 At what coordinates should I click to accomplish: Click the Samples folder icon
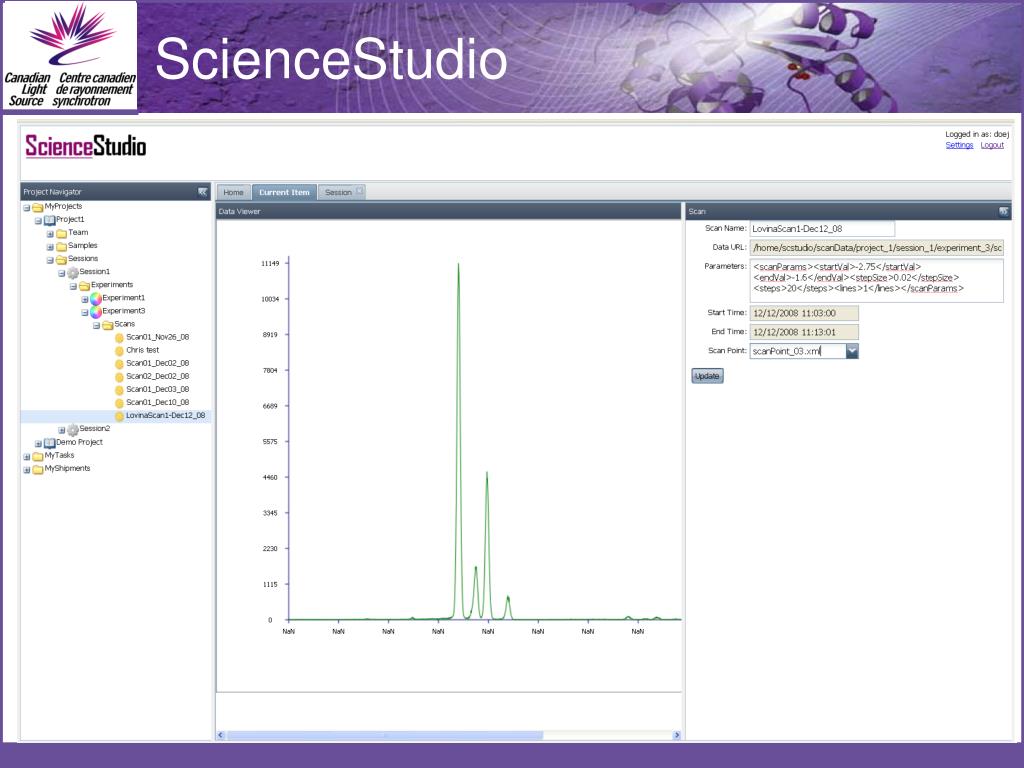coord(61,246)
